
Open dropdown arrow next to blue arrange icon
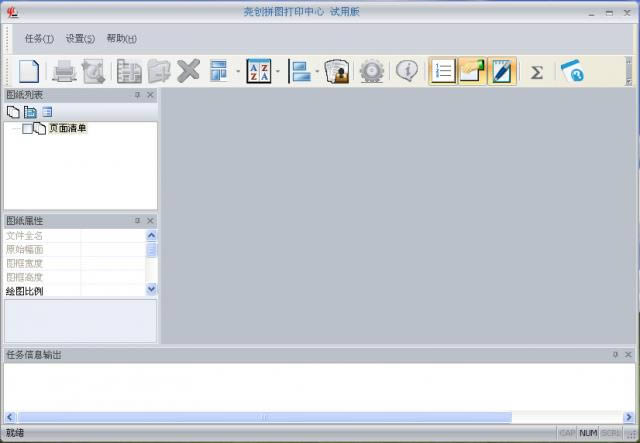pos(317,72)
